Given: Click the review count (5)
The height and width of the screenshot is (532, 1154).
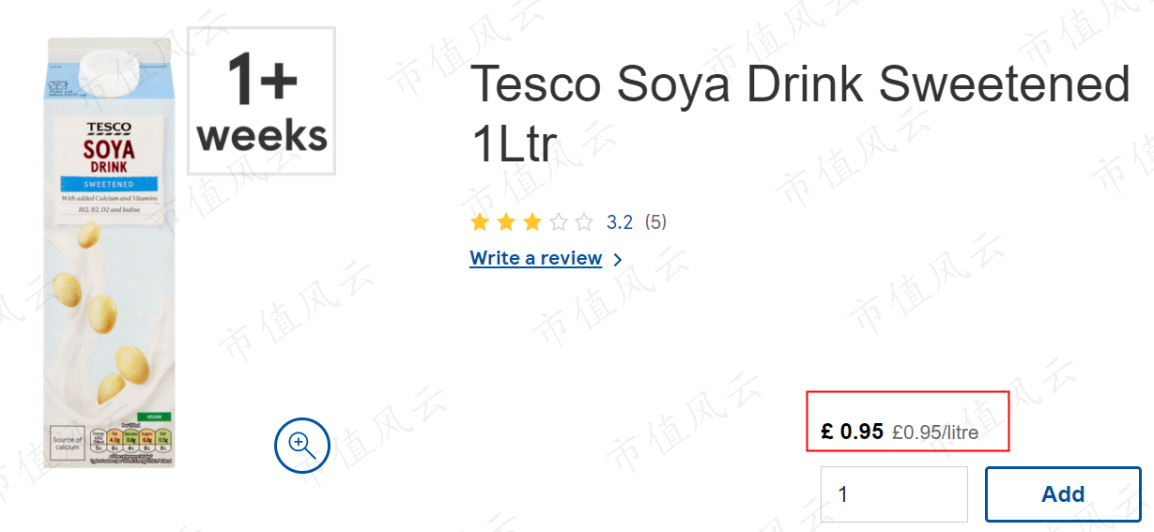Looking at the screenshot, I should (655, 221).
